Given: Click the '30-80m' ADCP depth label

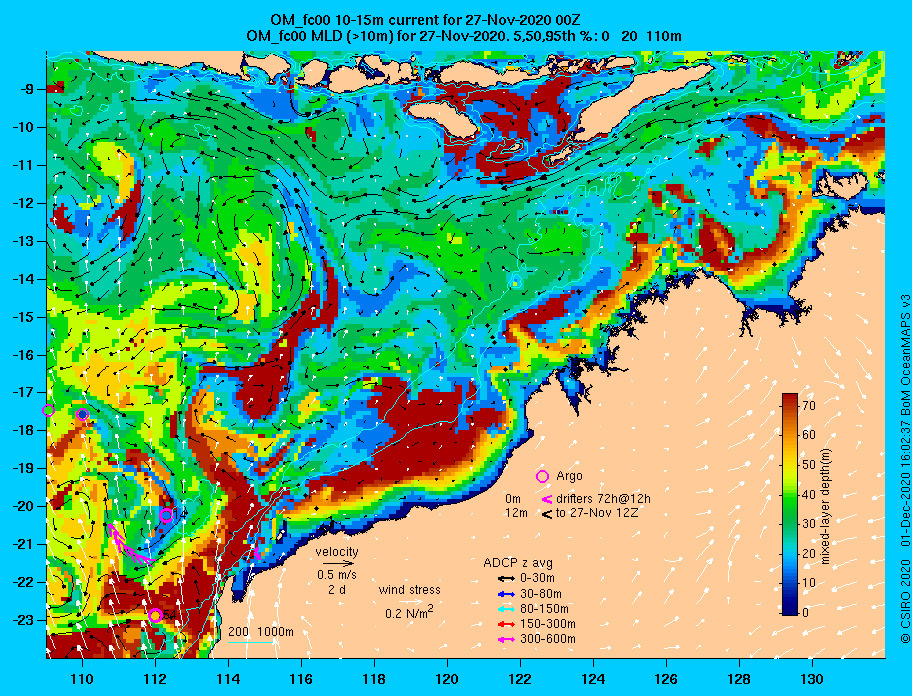Looking at the screenshot, I should click(x=541, y=594).
